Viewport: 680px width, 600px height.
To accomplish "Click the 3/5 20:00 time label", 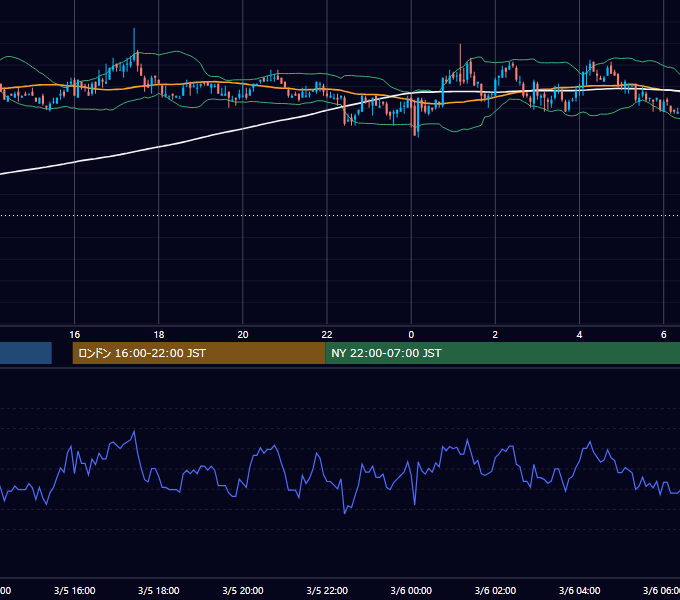I will 243,591.
